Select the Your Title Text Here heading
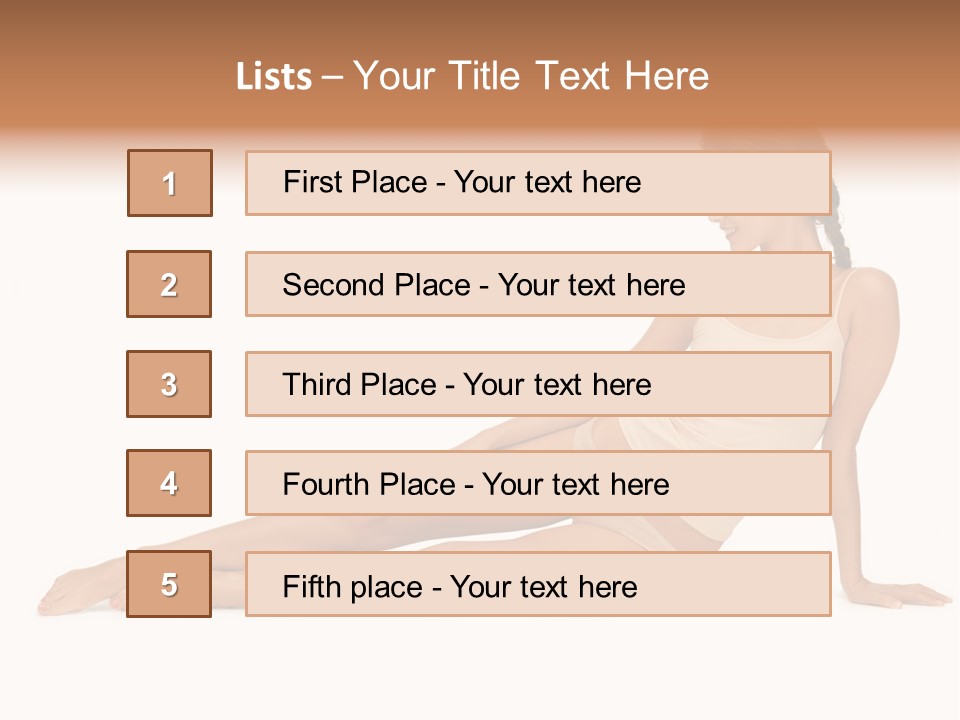This screenshot has height=720, width=960. [x=531, y=77]
